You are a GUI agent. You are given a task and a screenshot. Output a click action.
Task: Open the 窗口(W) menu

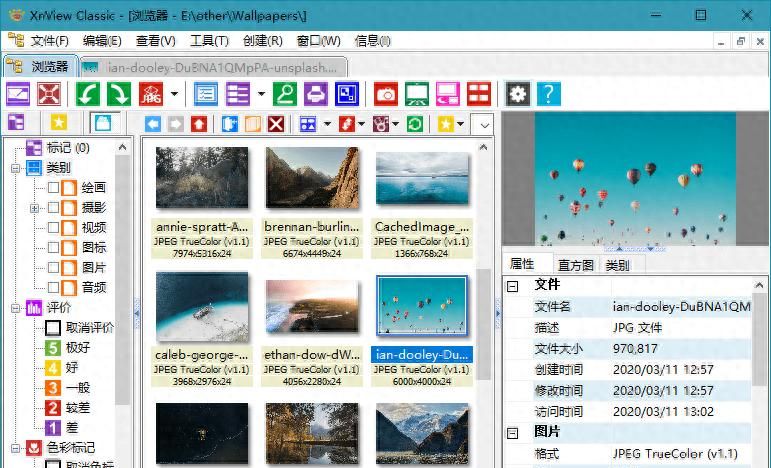[319, 41]
